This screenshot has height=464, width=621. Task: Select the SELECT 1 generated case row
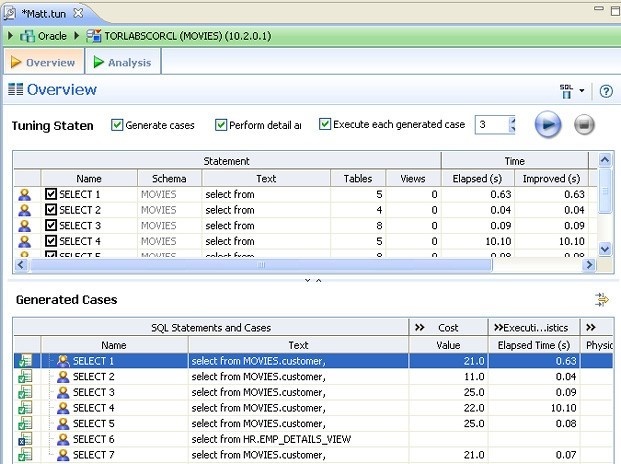coord(313,361)
